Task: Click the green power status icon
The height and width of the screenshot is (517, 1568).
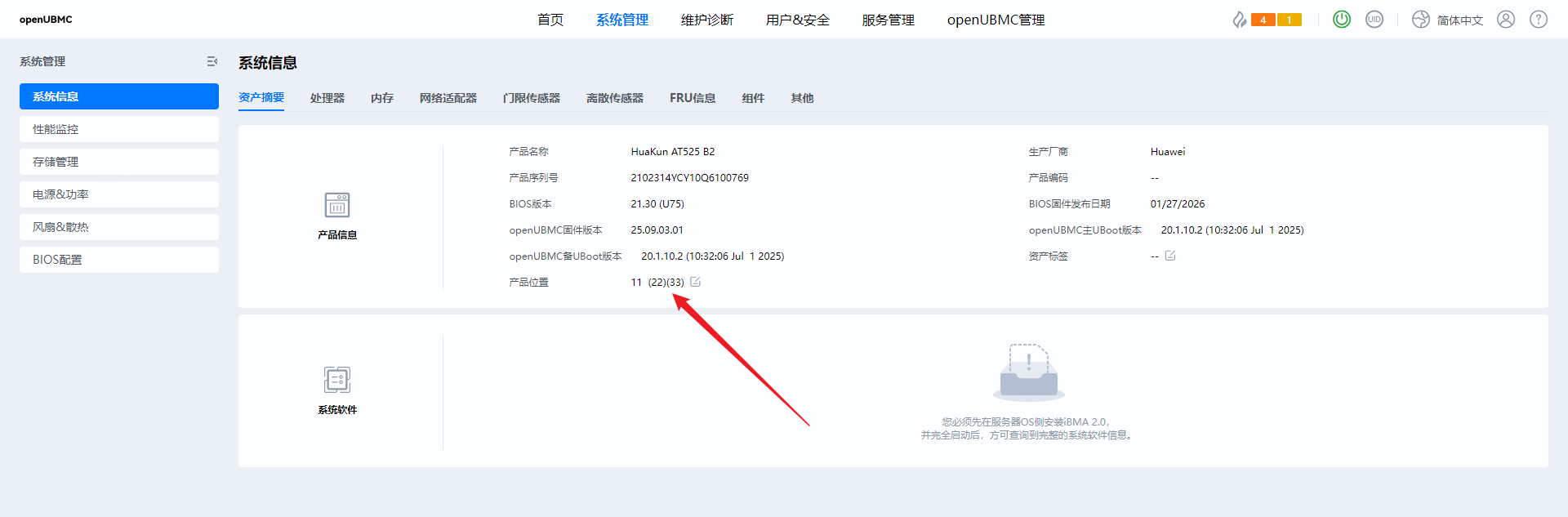Action: click(1341, 19)
